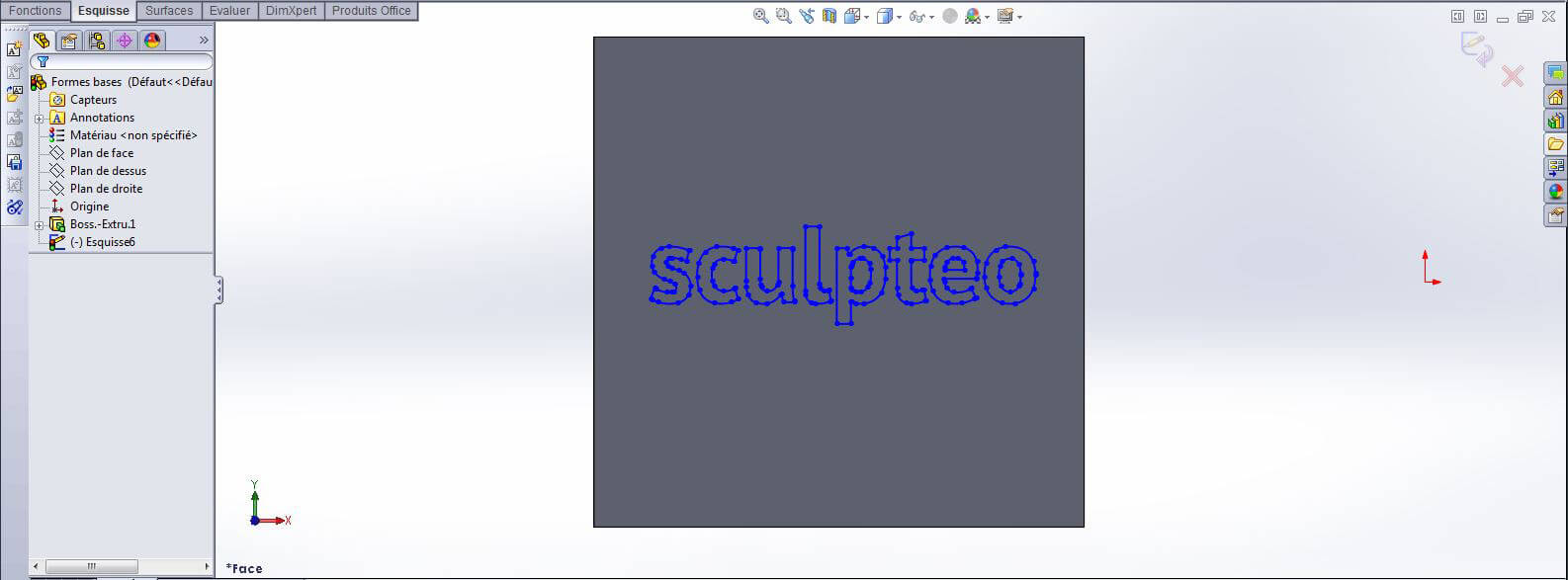Select the Annotations folder item
The width and height of the screenshot is (1568, 580).
pos(92,118)
